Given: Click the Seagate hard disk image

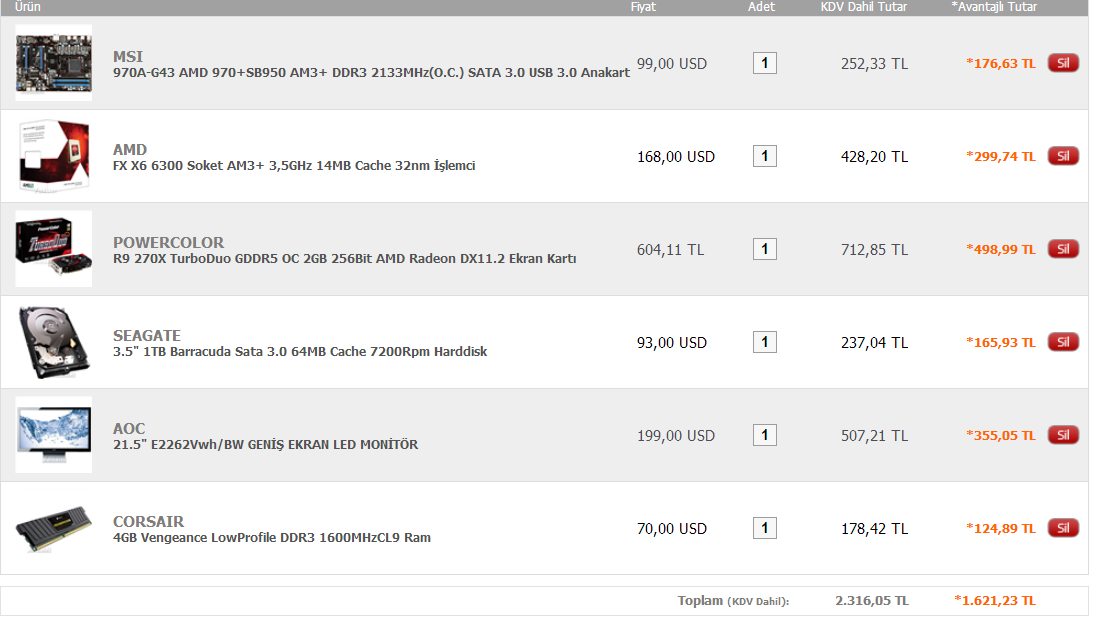Looking at the screenshot, I should click(54, 342).
